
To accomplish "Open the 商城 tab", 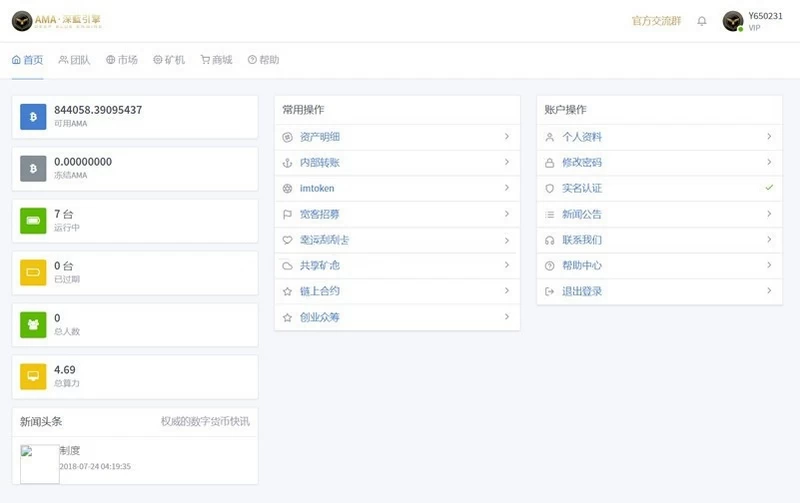I will tap(216, 60).
